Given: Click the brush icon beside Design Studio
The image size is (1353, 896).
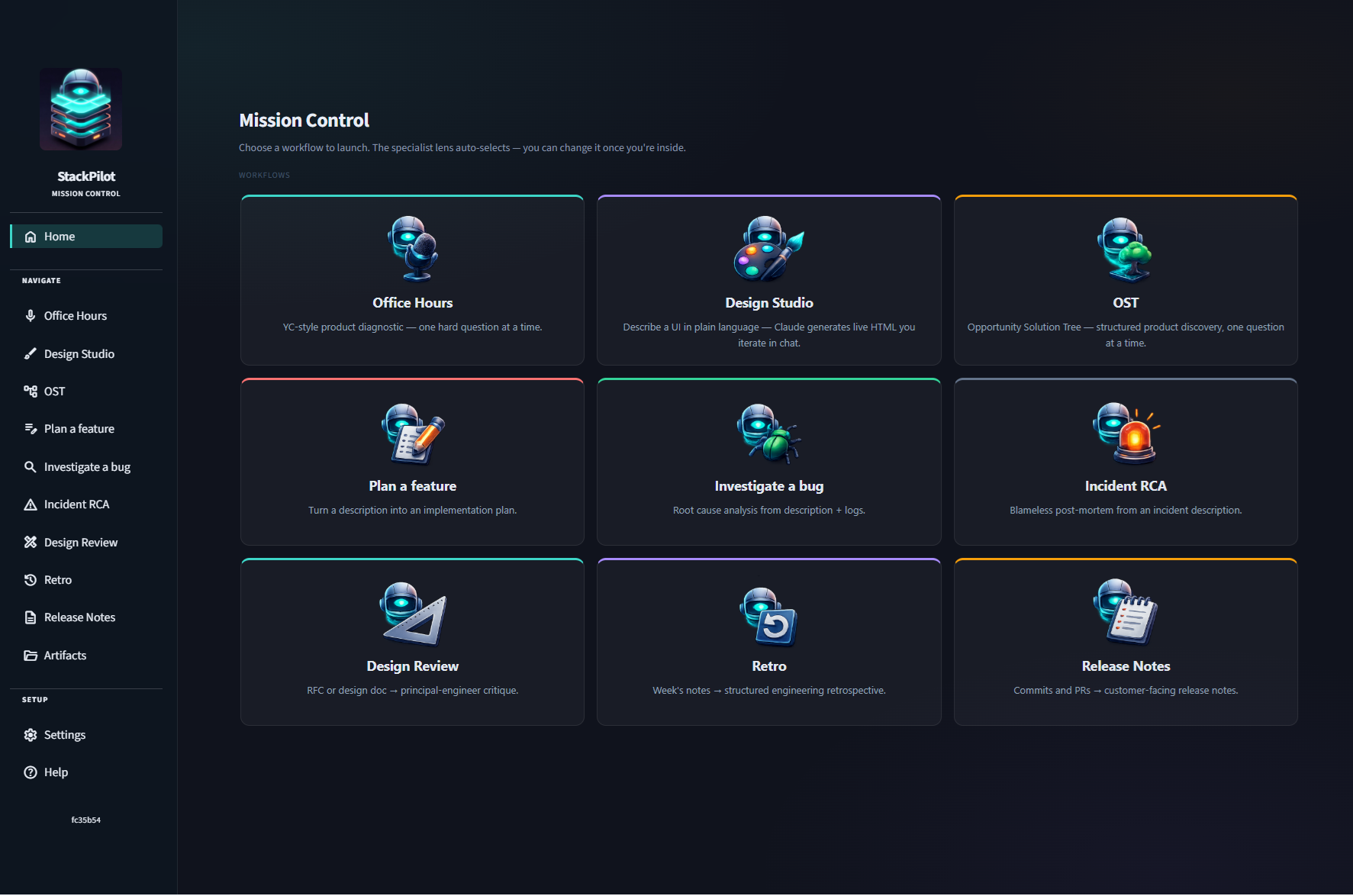Looking at the screenshot, I should coord(31,353).
